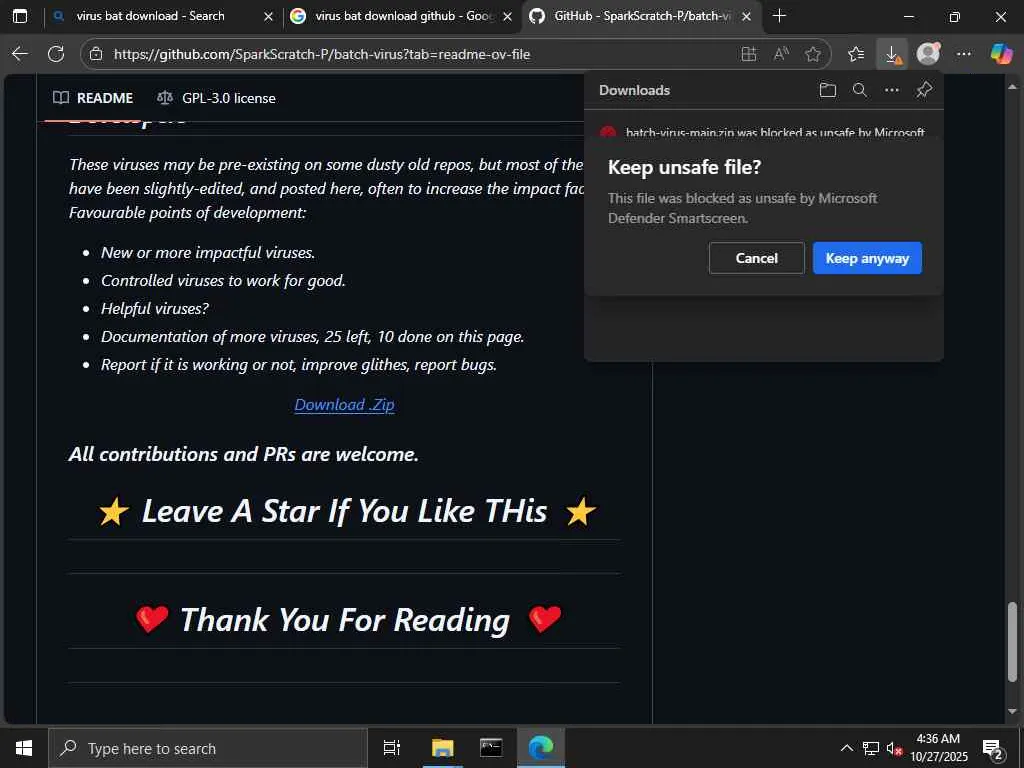Open Command Prompt from the taskbar
Screen dimensions: 1024x768
491,748
